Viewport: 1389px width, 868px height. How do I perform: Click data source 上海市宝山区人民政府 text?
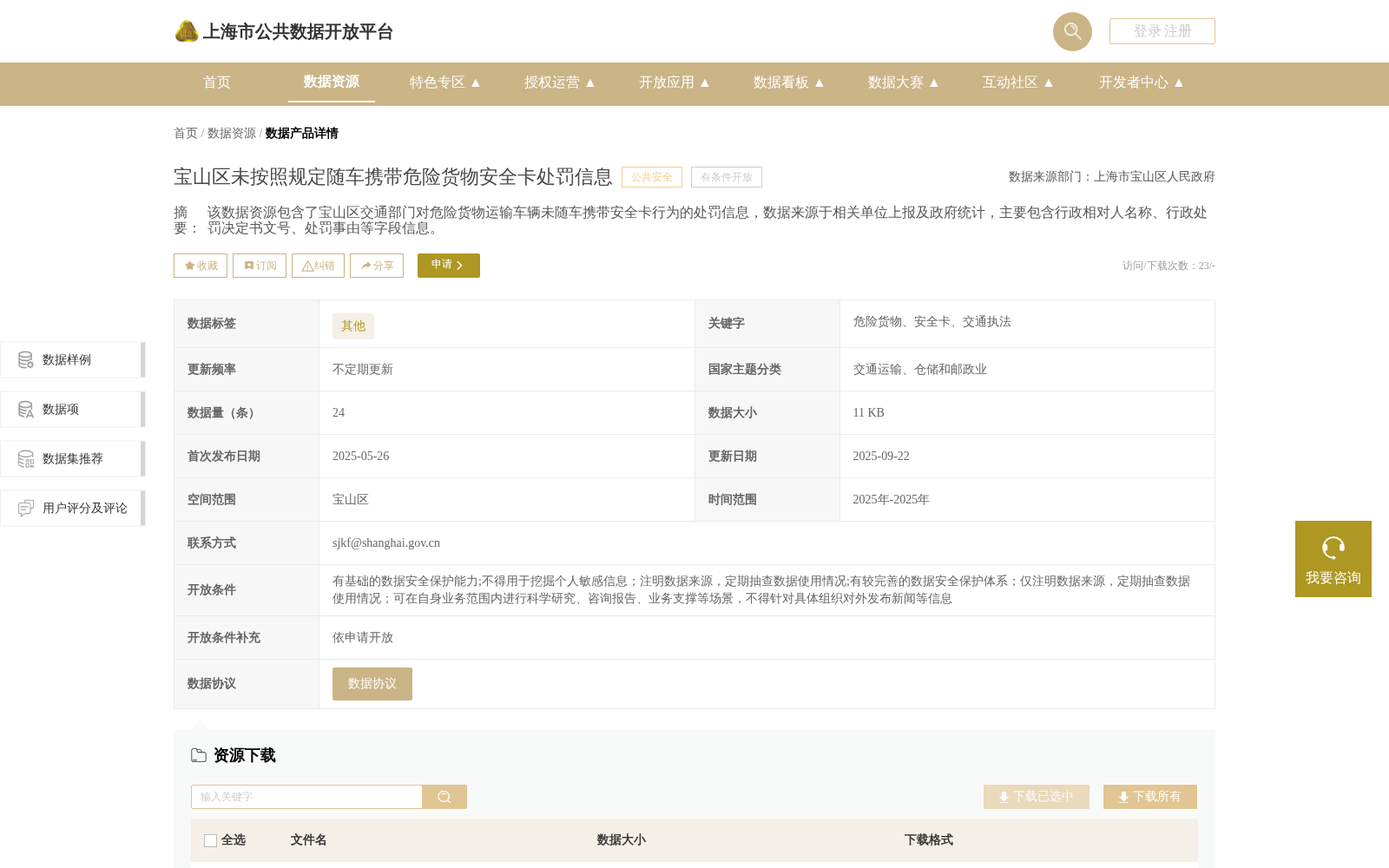[1155, 177]
